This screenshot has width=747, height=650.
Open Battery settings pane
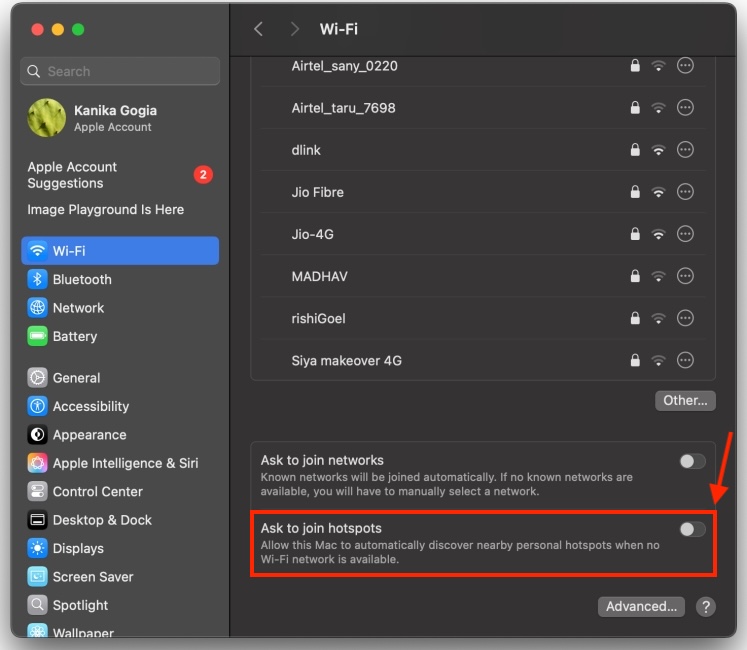coord(120,336)
